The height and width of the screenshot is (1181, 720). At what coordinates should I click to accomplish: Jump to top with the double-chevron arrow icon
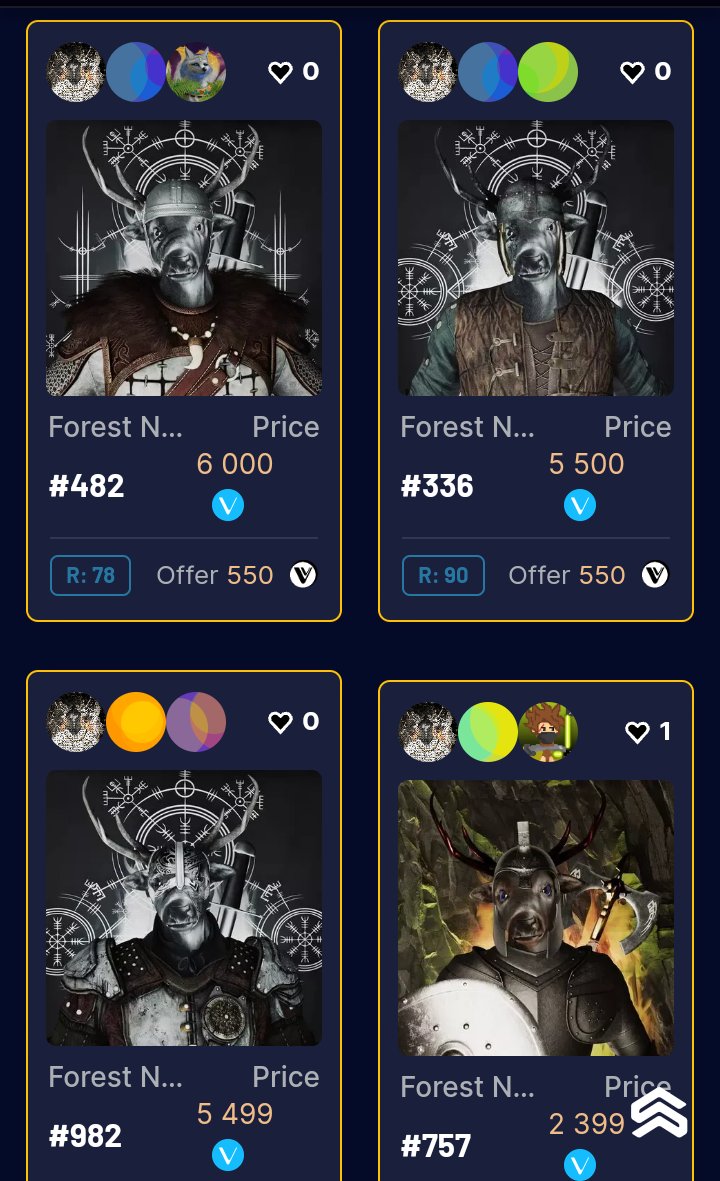(x=659, y=1113)
